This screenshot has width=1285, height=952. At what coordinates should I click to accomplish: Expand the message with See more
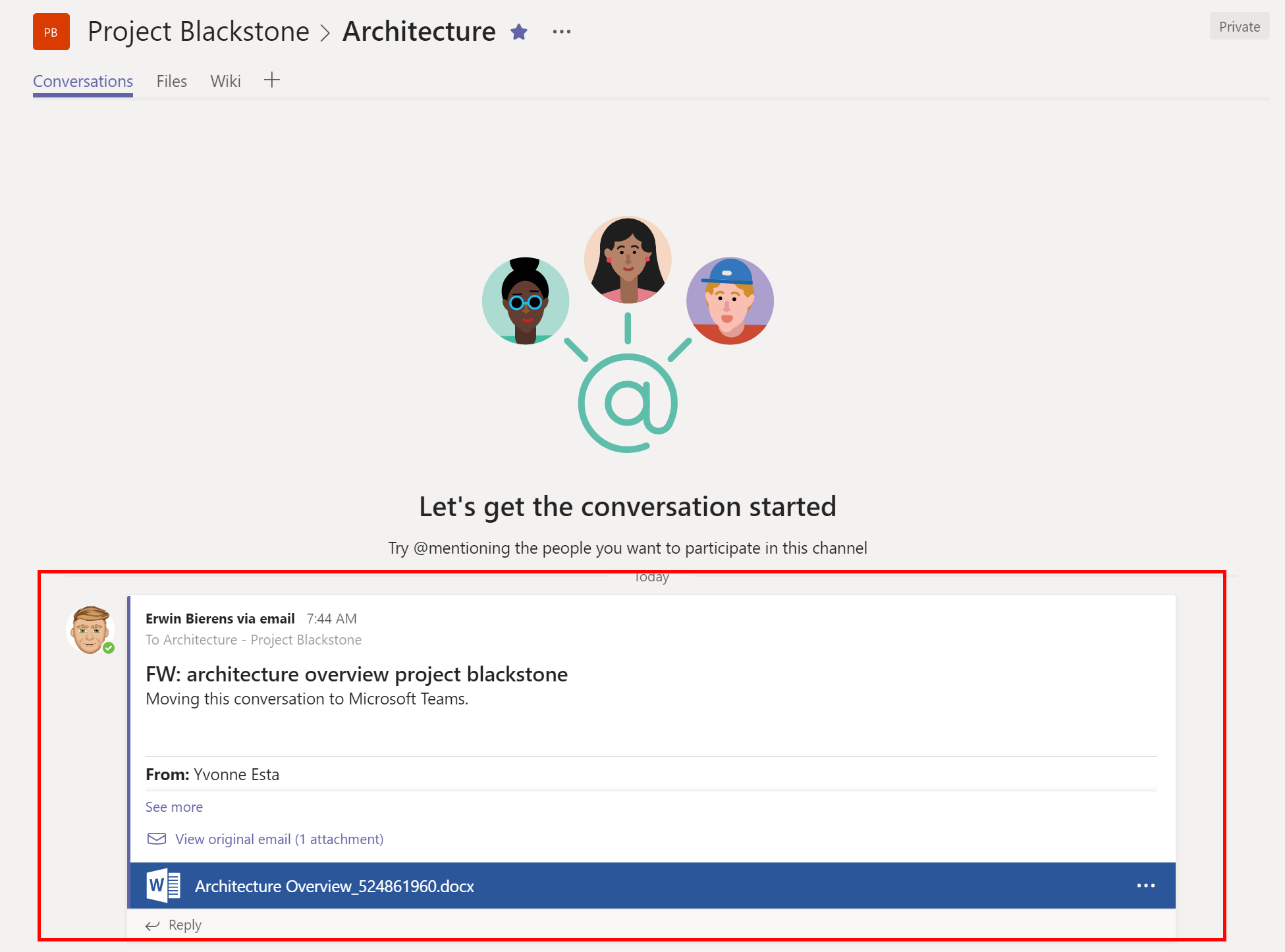174,807
